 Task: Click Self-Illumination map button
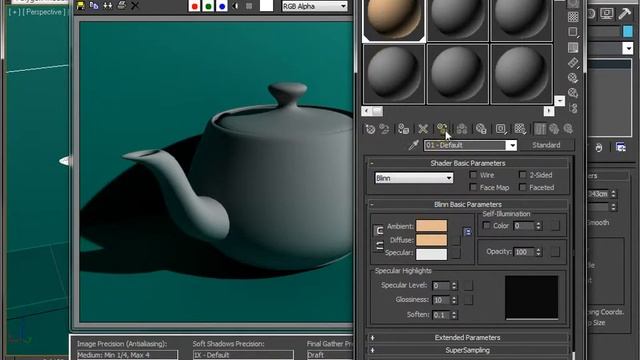[555, 226]
